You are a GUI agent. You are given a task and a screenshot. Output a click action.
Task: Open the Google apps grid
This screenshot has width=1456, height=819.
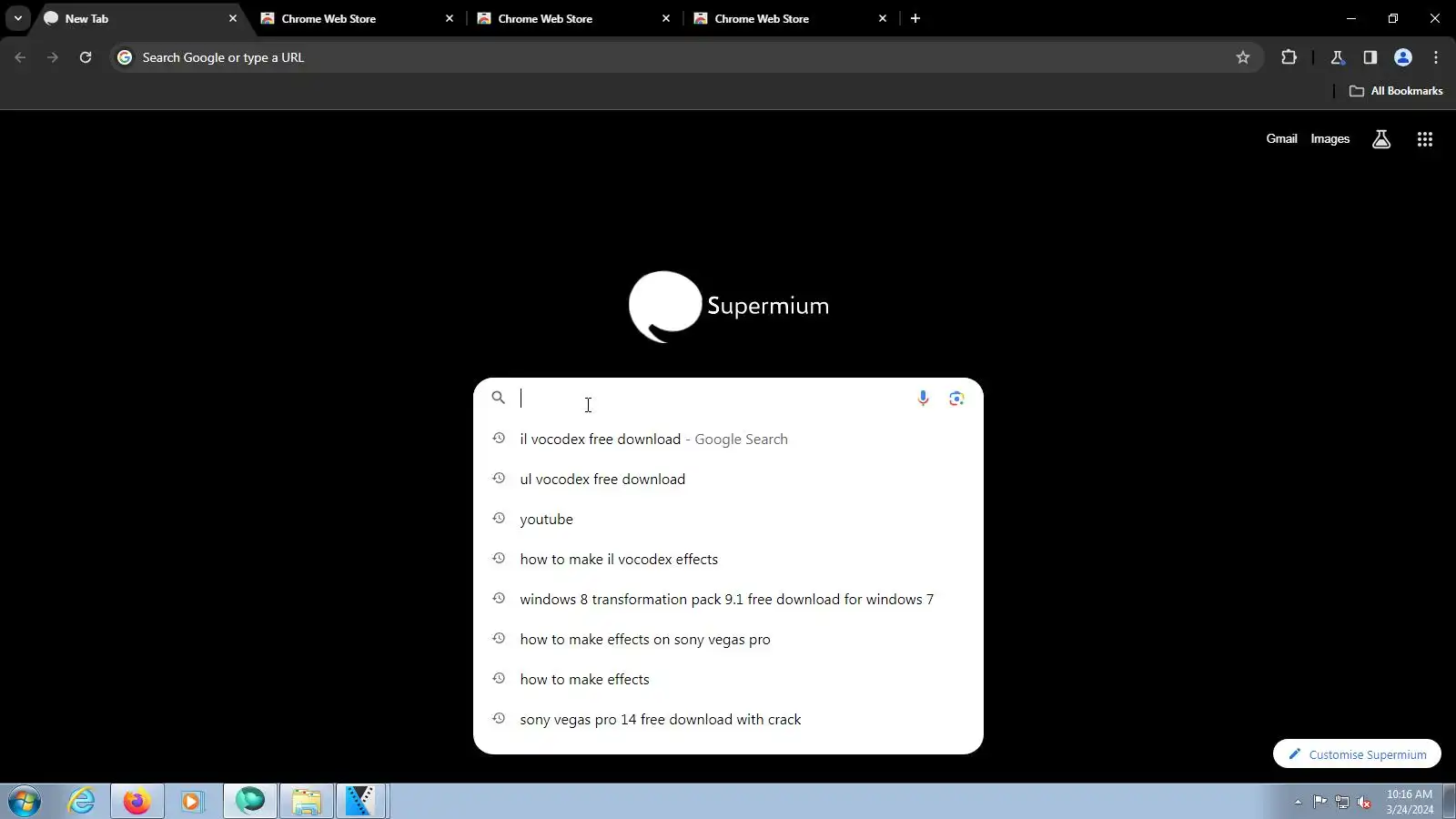click(x=1425, y=139)
